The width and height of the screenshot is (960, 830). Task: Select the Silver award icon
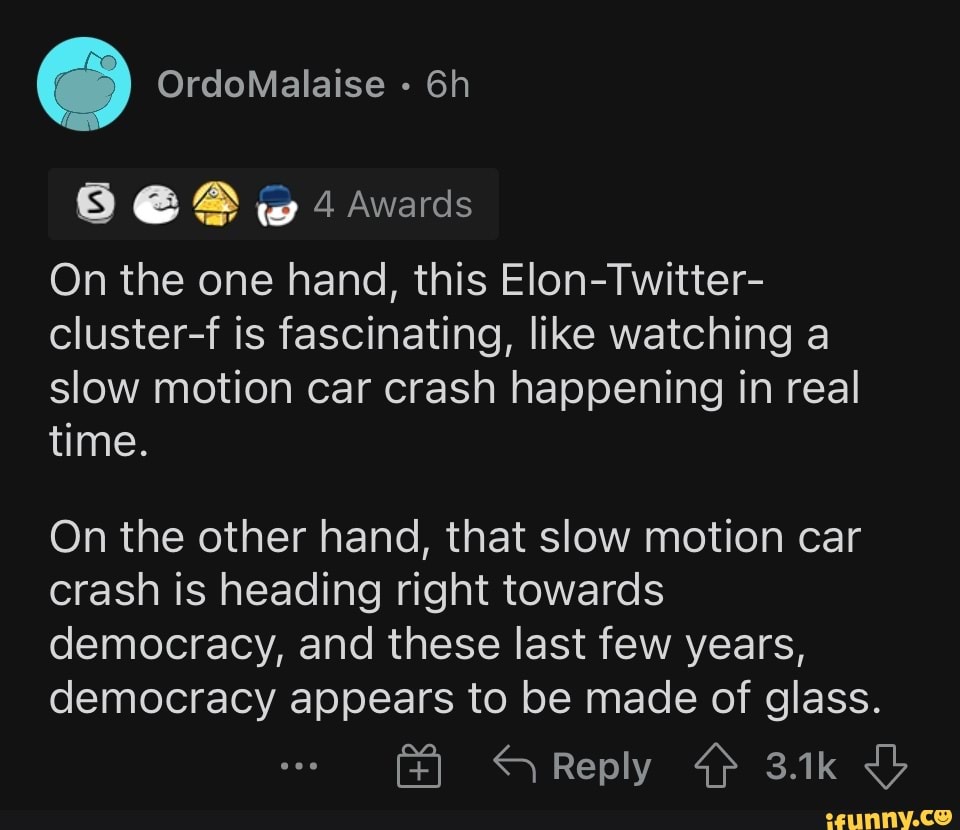[97, 203]
